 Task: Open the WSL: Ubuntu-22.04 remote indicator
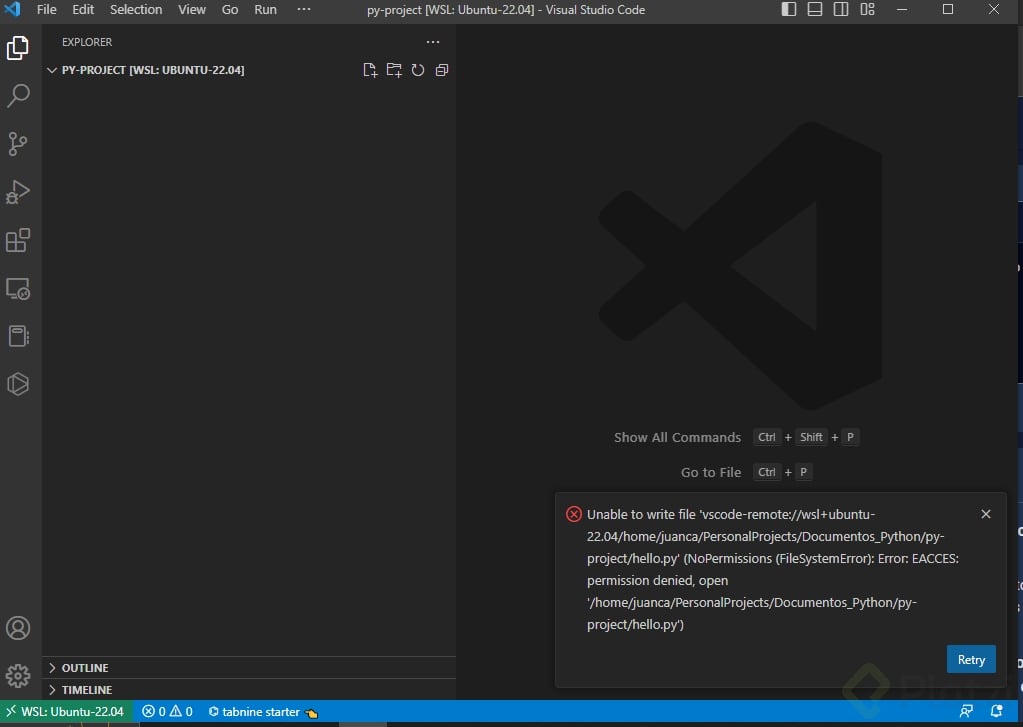[x=66, y=711]
